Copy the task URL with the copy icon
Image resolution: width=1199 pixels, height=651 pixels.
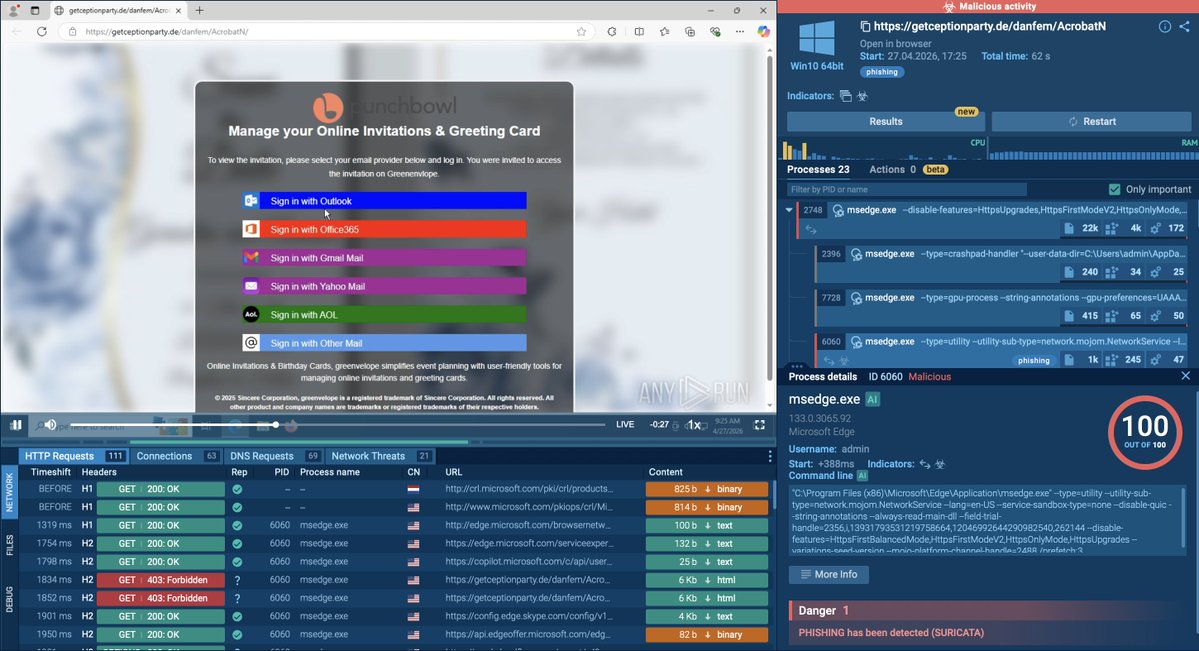tap(865, 26)
